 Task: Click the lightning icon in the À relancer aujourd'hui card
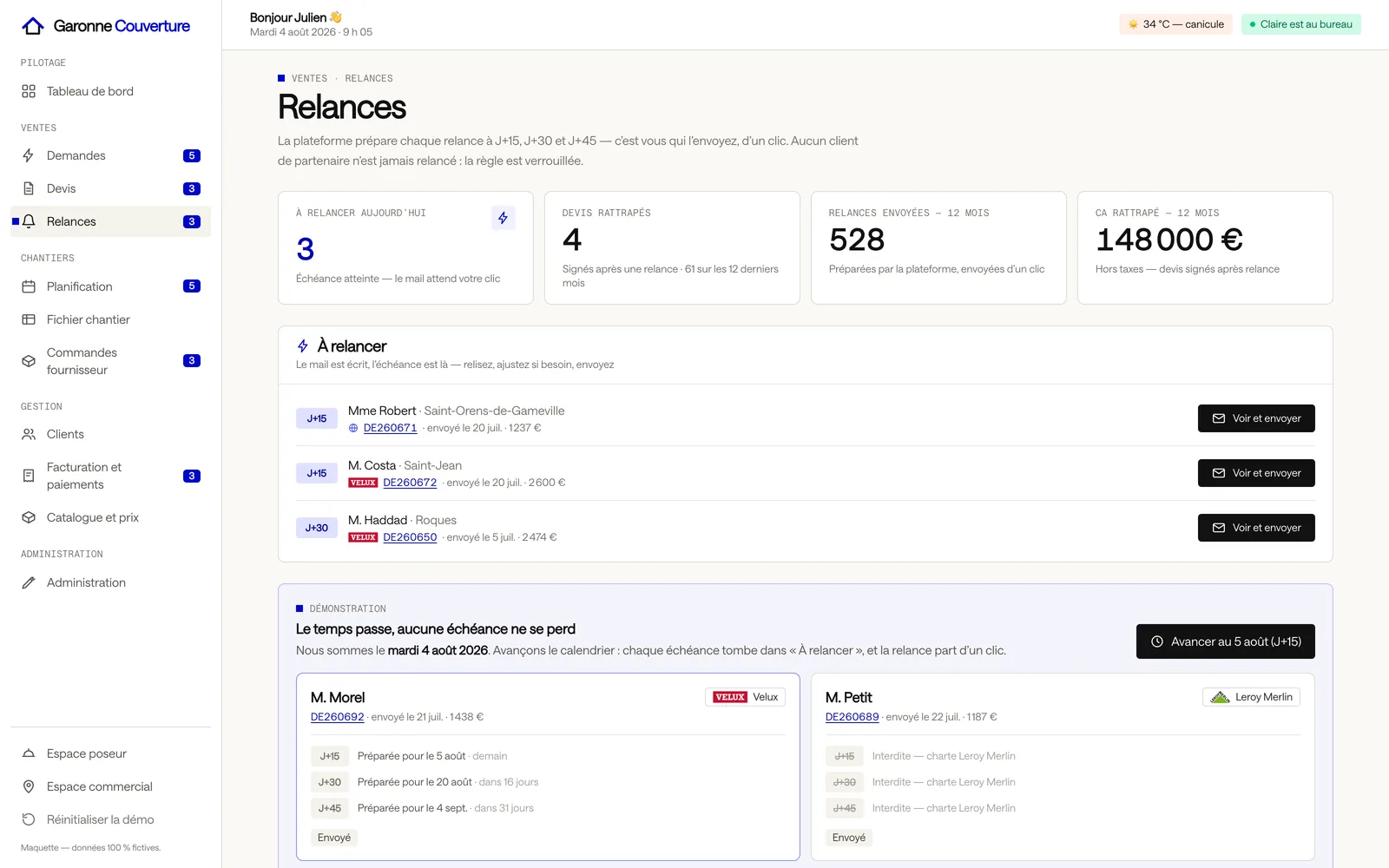click(x=504, y=218)
